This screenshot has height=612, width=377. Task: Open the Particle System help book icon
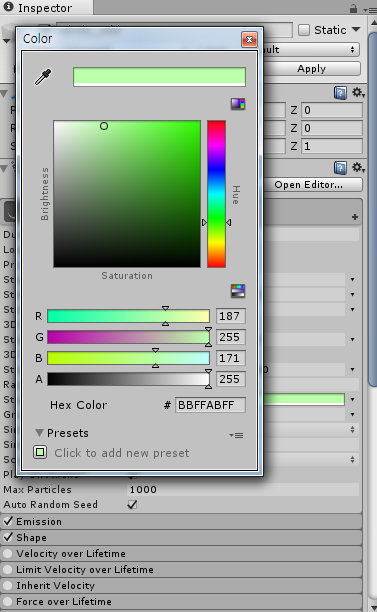(x=340, y=168)
